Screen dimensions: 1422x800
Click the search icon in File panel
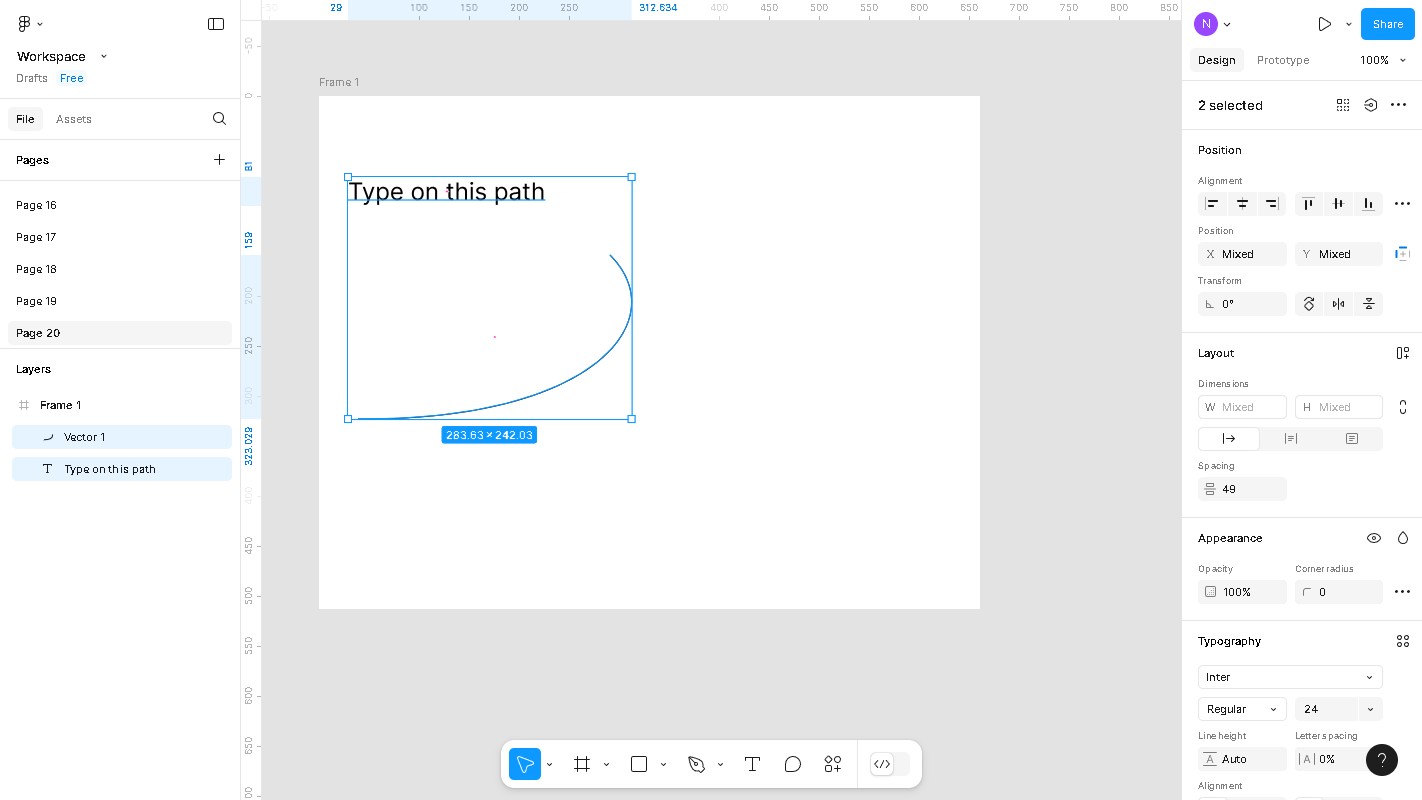click(x=219, y=119)
